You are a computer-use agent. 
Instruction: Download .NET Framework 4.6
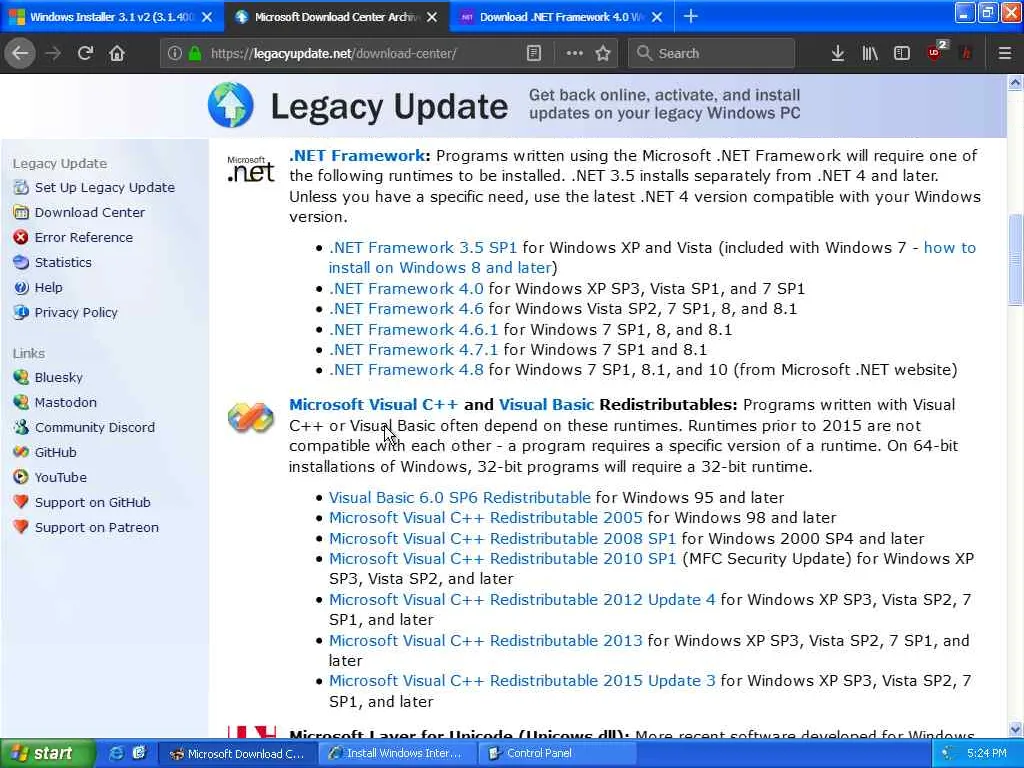tap(406, 309)
